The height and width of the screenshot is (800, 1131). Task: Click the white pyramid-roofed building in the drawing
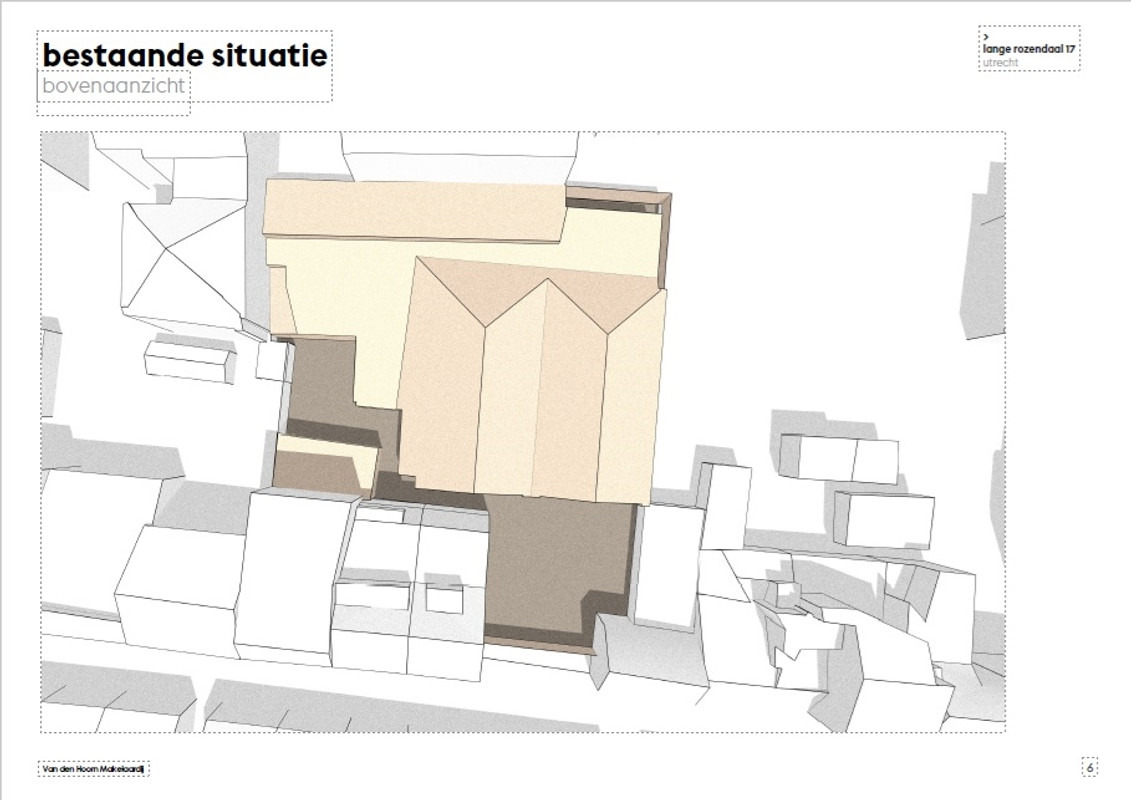[x=183, y=260]
